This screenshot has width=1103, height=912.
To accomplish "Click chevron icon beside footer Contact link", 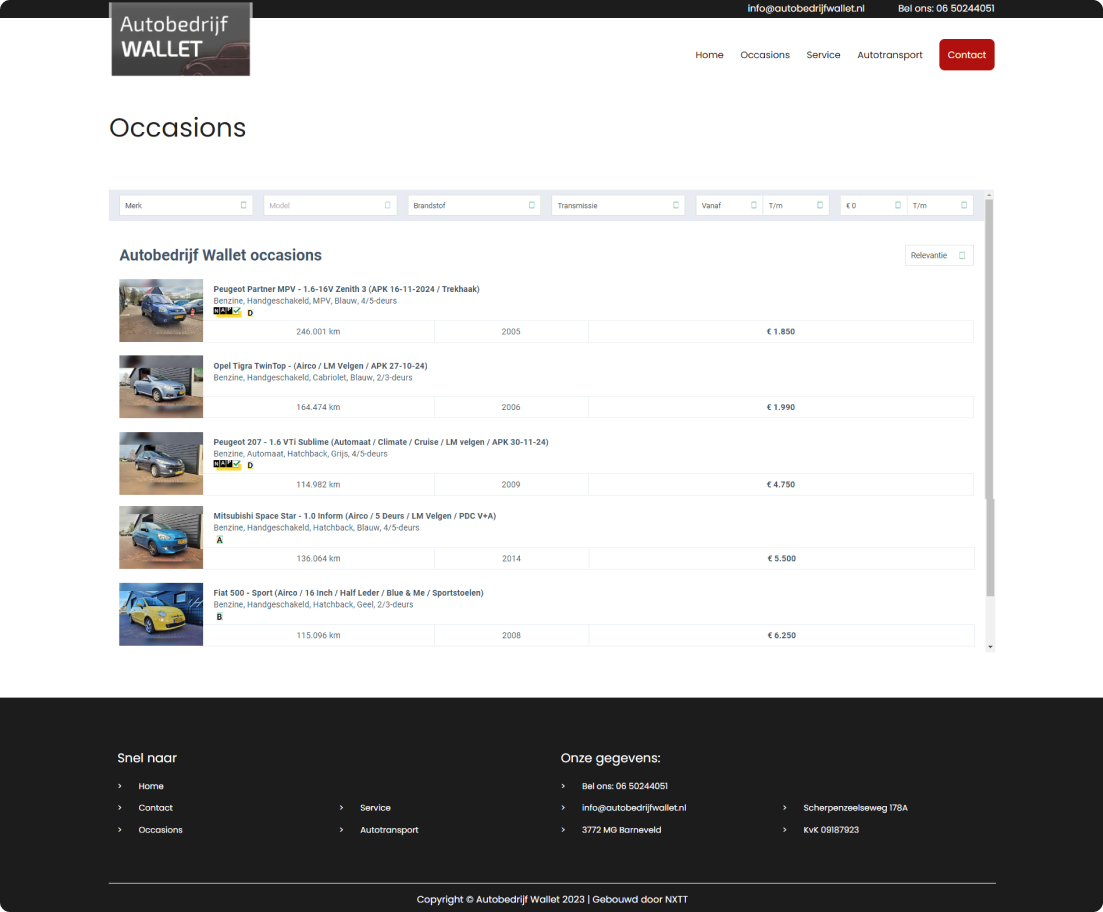I will pos(120,808).
